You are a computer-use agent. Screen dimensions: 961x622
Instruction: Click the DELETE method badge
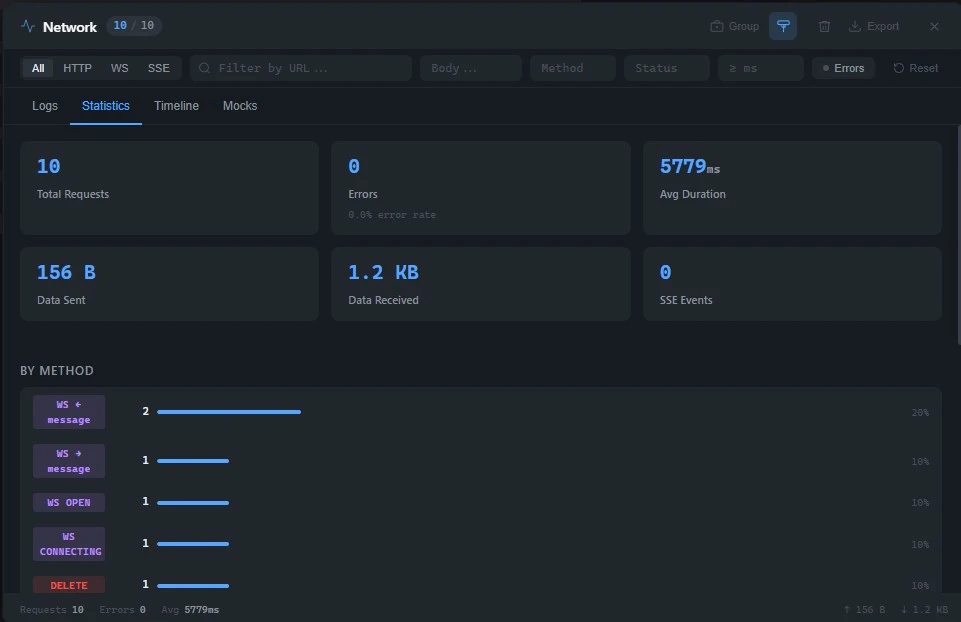coord(69,585)
